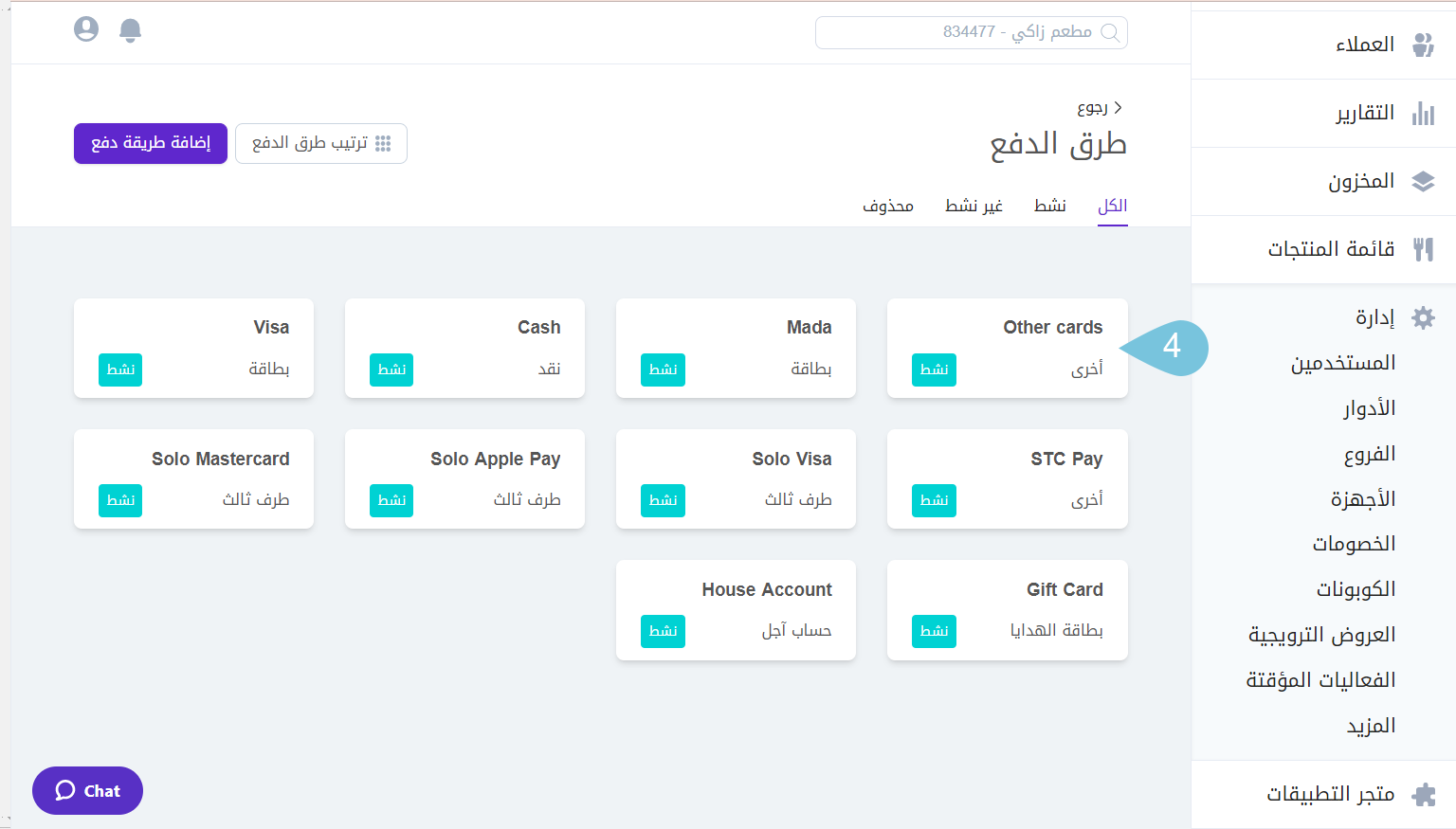Image resolution: width=1456 pixels, height=829 pixels.
Task: Click the user profile icon
Action: (x=86, y=29)
